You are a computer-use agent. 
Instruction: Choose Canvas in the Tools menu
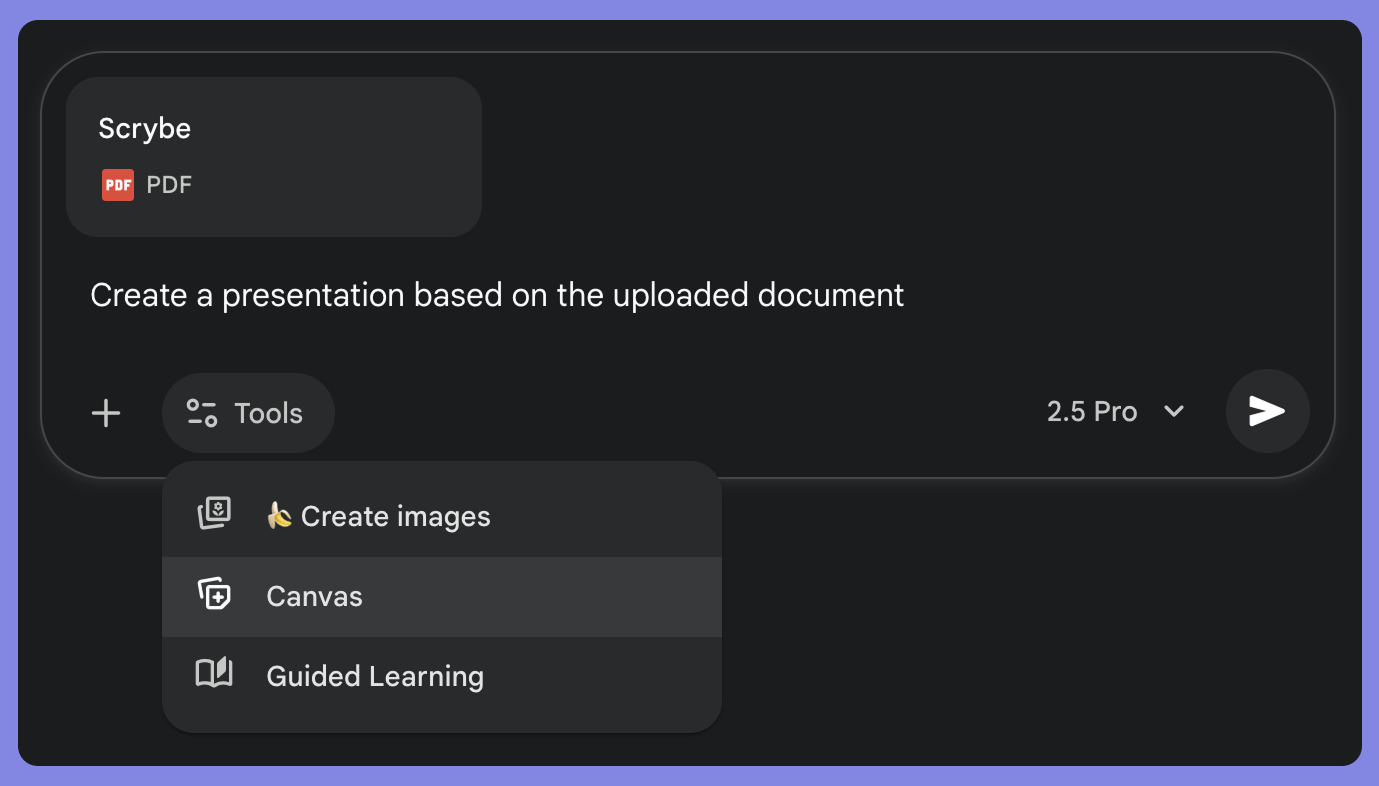coord(442,597)
